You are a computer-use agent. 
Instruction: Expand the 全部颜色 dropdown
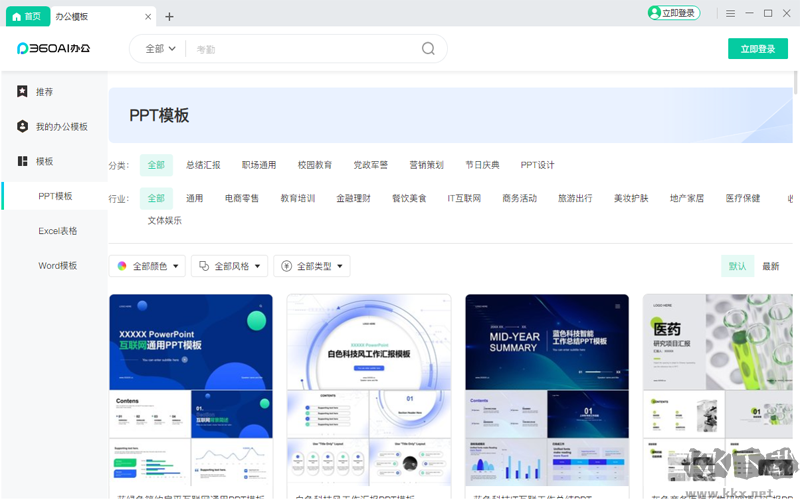pos(147,266)
